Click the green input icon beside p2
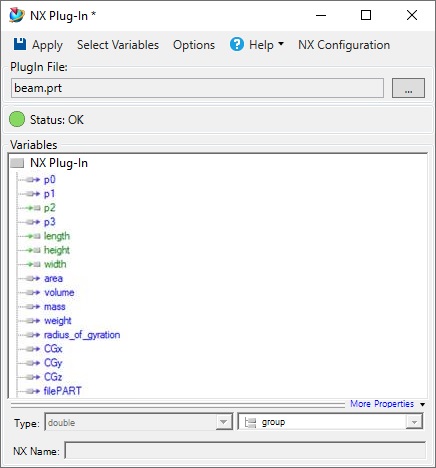 tap(33, 208)
